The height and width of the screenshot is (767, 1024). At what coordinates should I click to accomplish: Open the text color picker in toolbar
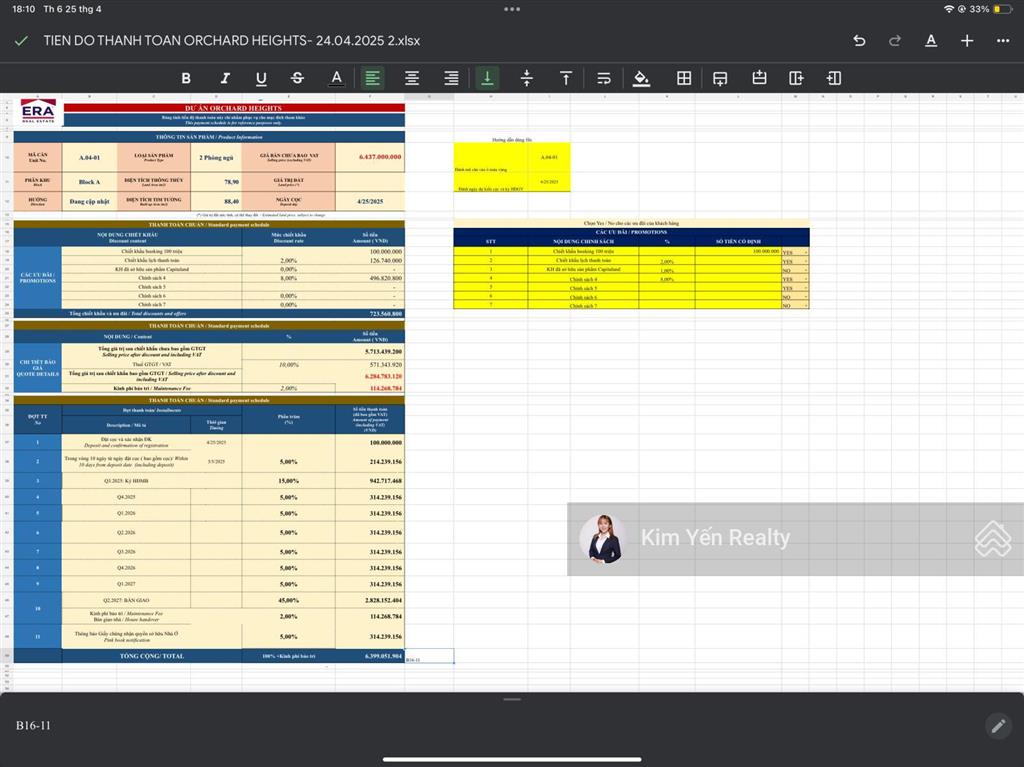(336, 78)
